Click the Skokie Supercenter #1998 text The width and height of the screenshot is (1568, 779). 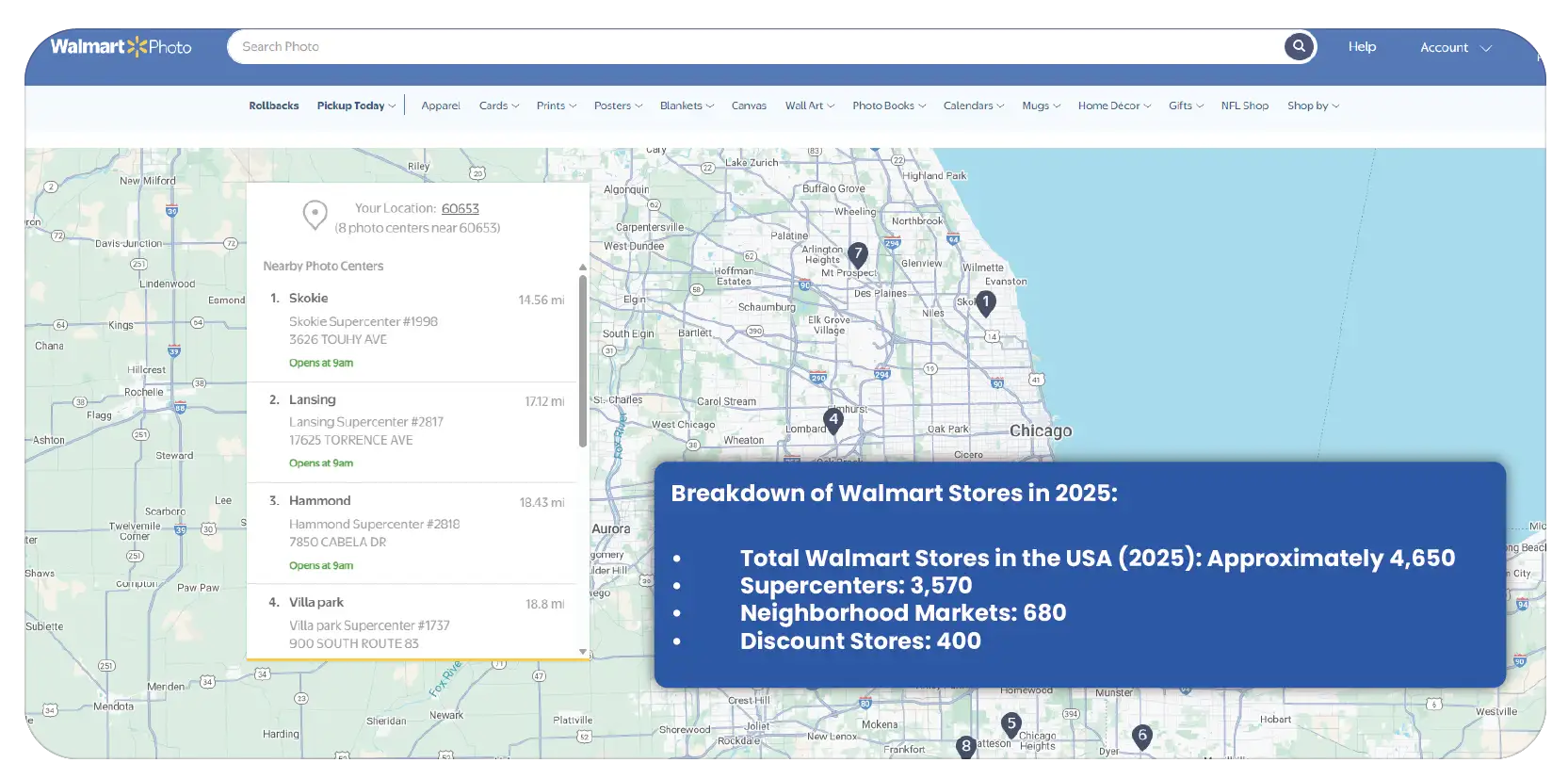(364, 321)
